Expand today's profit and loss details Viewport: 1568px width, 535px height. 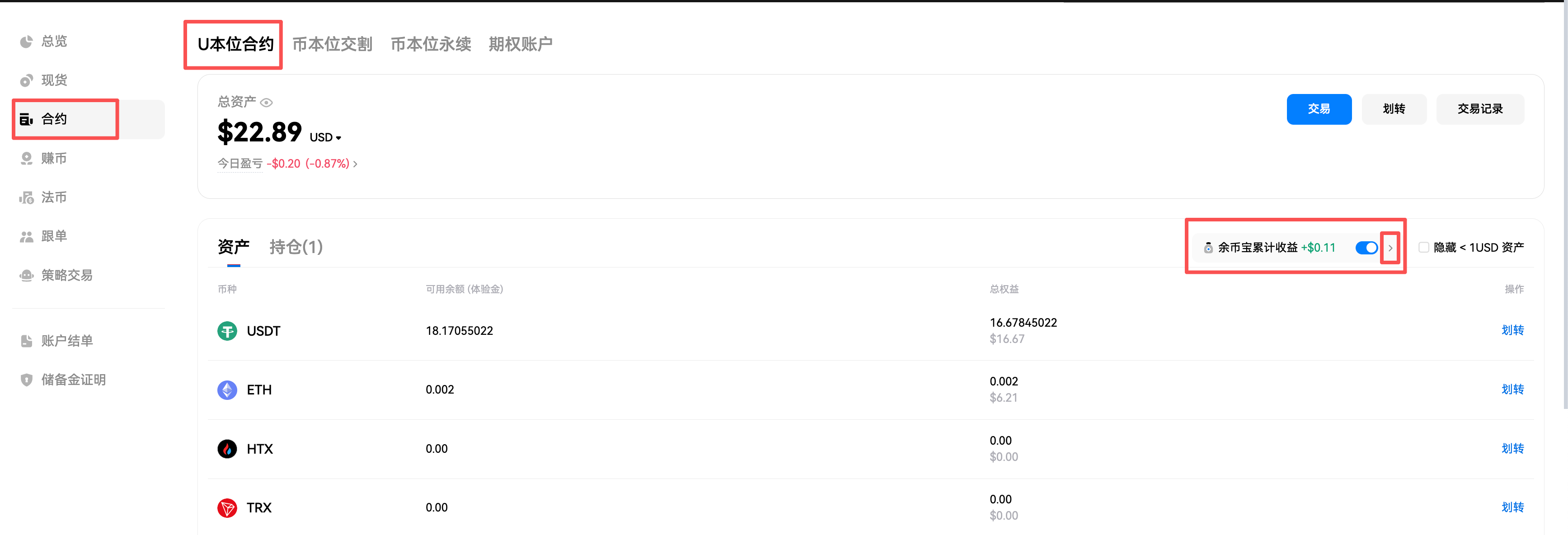(356, 164)
